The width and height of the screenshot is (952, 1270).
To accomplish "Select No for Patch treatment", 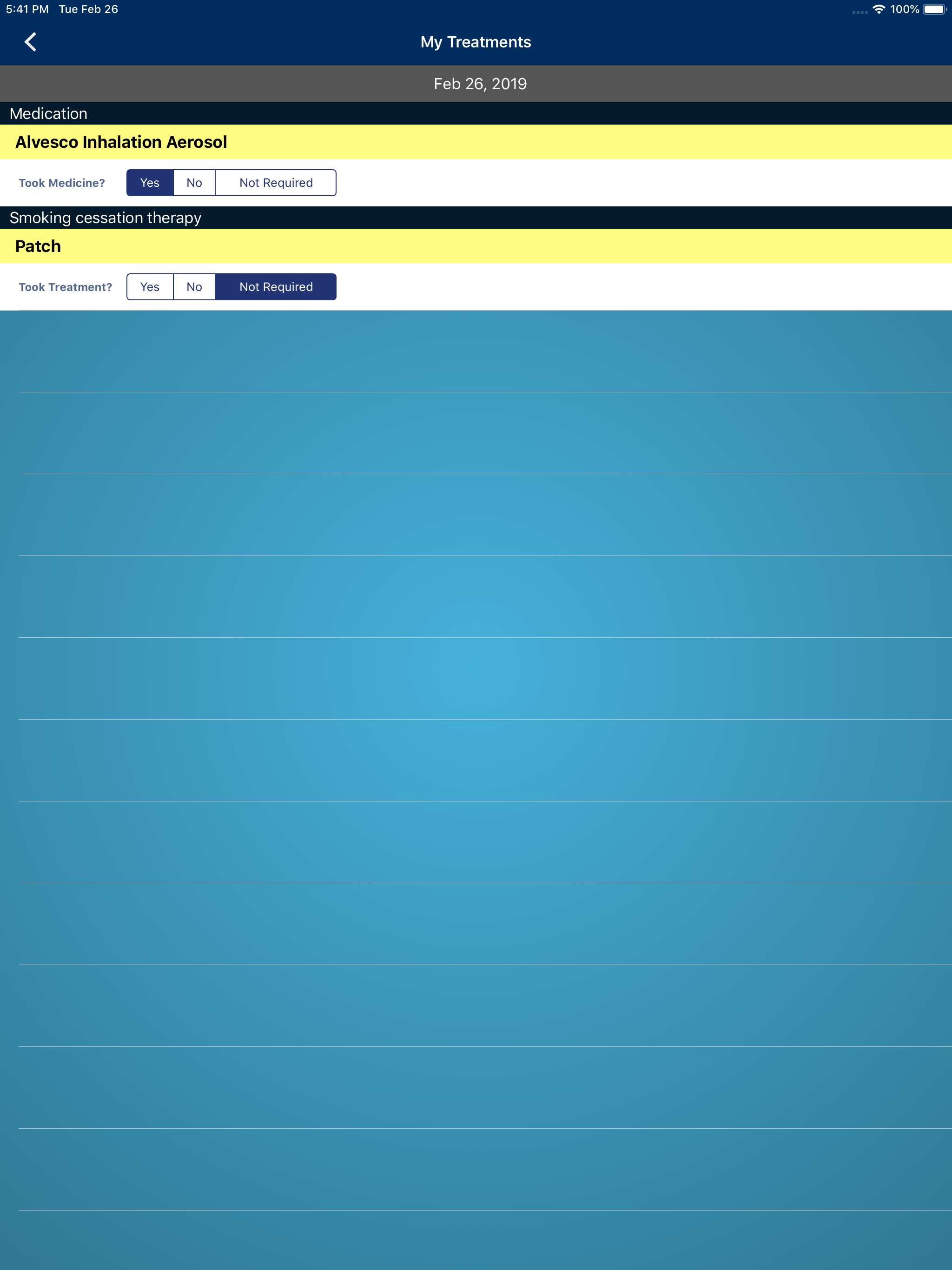I will (x=194, y=287).
